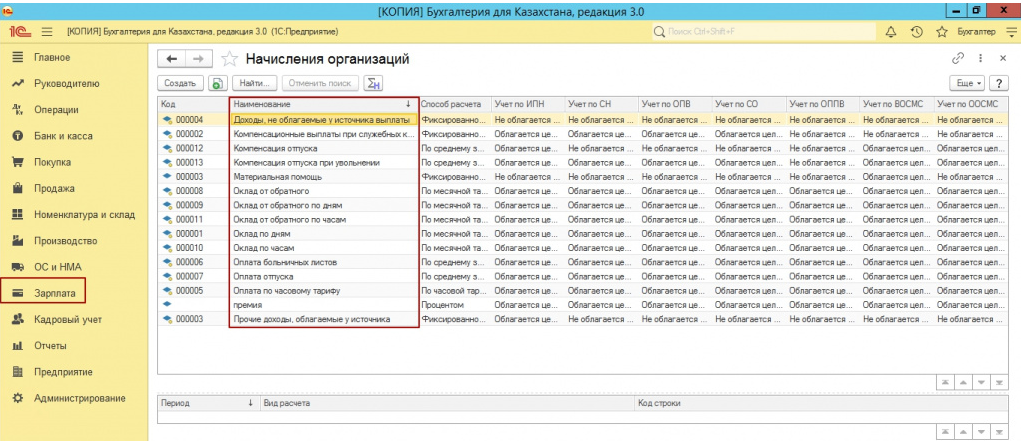The width and height of the screenshot is (1021, 441).
Task: Select the Оплата больничных листов row
Action: [287, 262]
